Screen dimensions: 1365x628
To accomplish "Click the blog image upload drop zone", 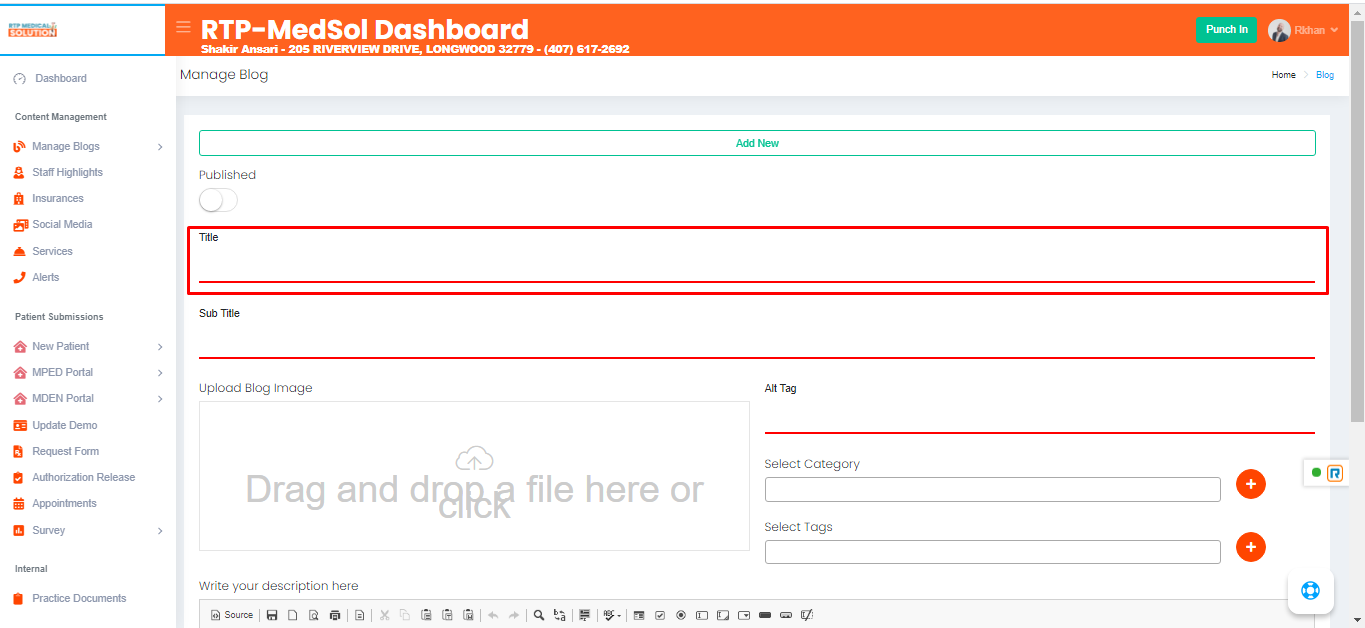I will (x=474, y=476).
